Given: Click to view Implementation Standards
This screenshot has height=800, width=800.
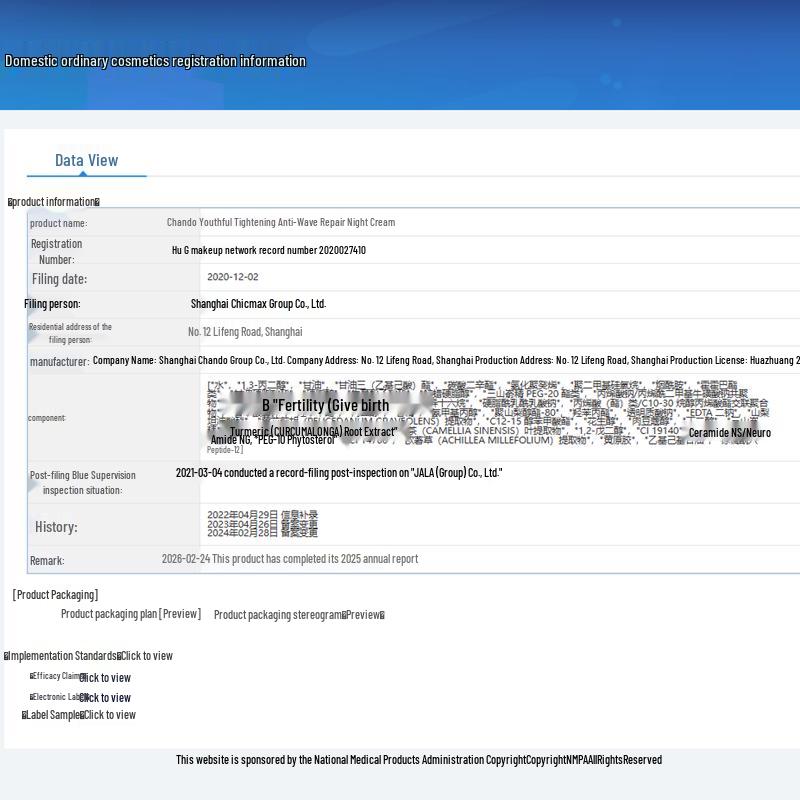Looking at the screenshot, I should click(x=146, y=656).
